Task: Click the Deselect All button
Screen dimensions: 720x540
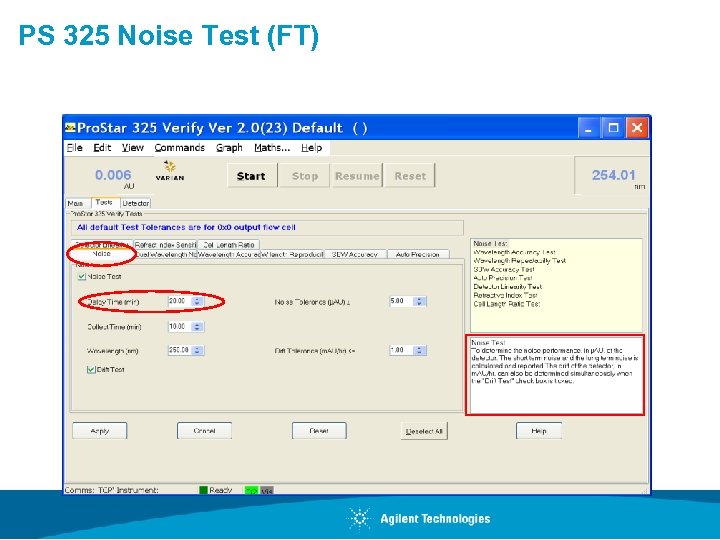Action: point(424,431)
